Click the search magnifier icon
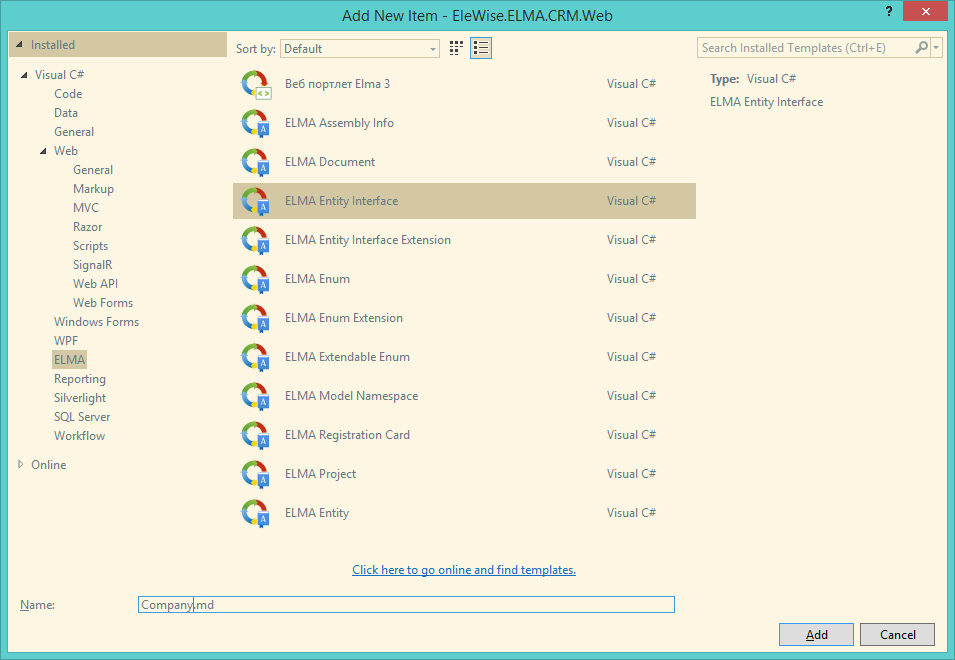The width and height of the screenshot is (955, 660). click(922, 47)
